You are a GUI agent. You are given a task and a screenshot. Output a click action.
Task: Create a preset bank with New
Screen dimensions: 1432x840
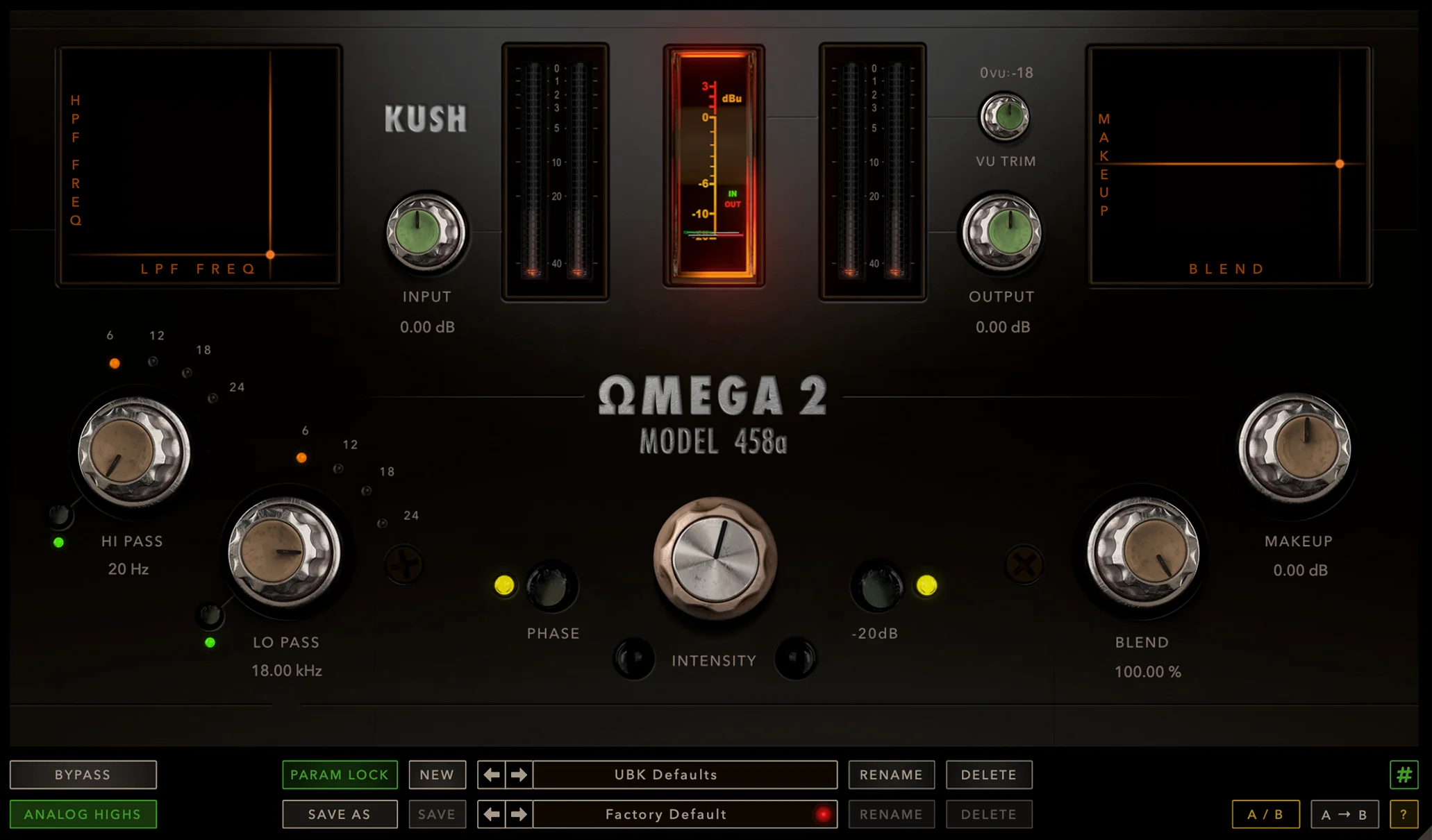(437, 775)
